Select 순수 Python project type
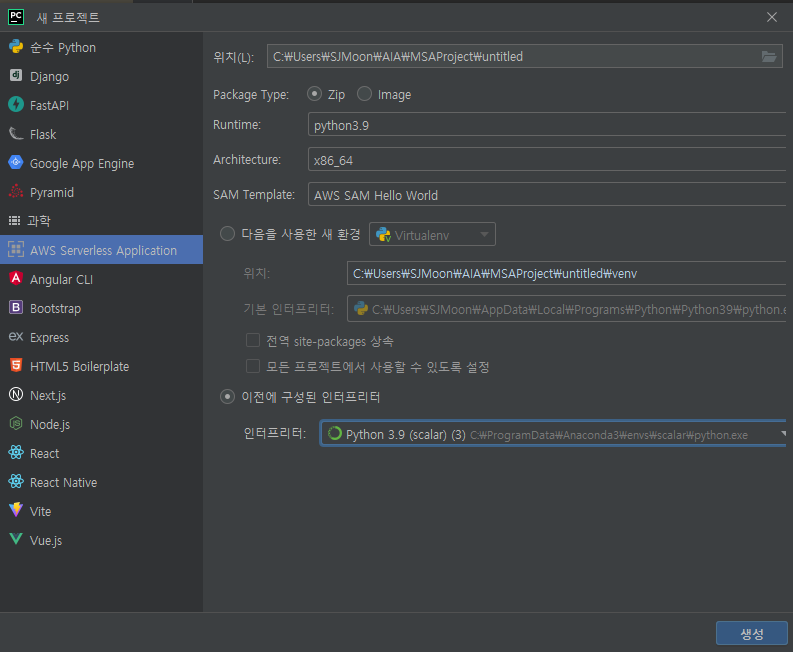793x652 pixels. coord(101,47)
